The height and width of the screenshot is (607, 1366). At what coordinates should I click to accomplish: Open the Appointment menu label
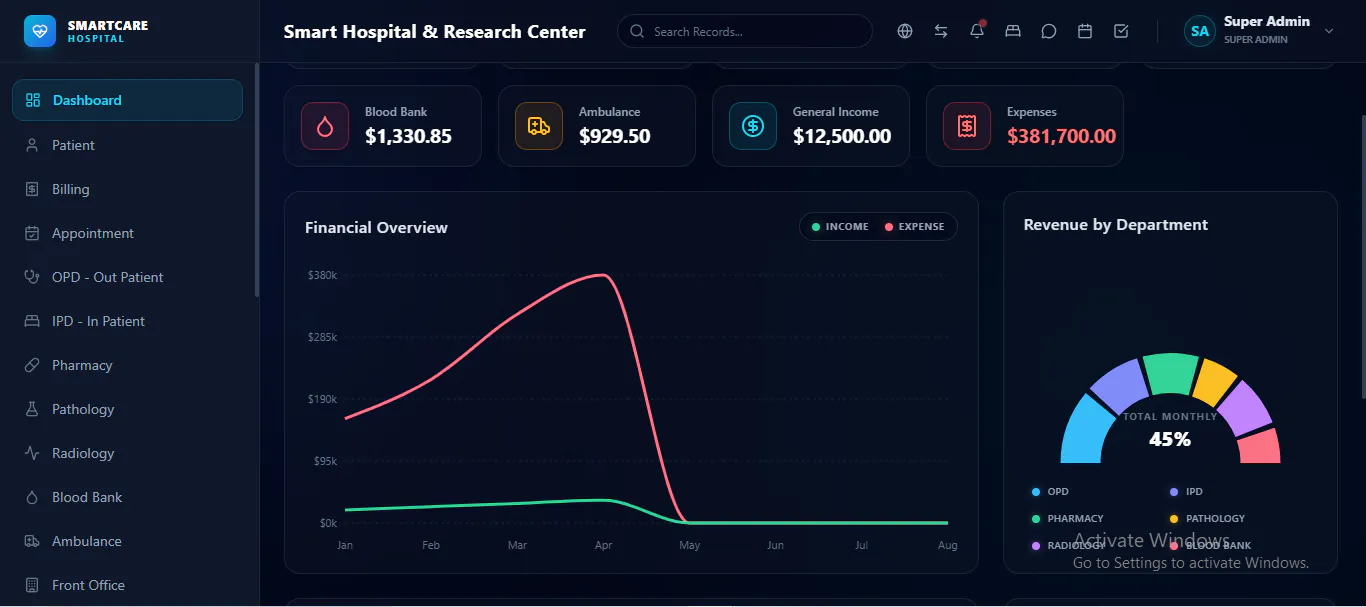93,233
